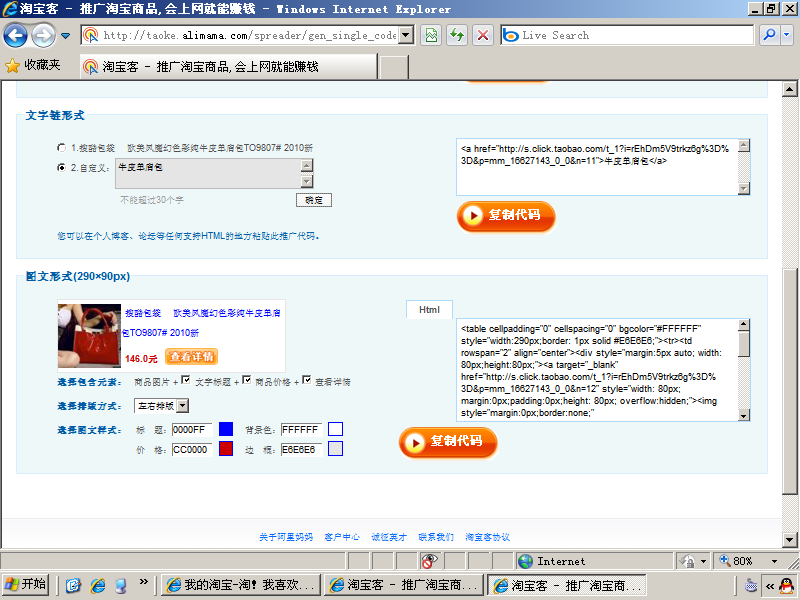Select the 淘宝客 browser tab

point(229,67)
